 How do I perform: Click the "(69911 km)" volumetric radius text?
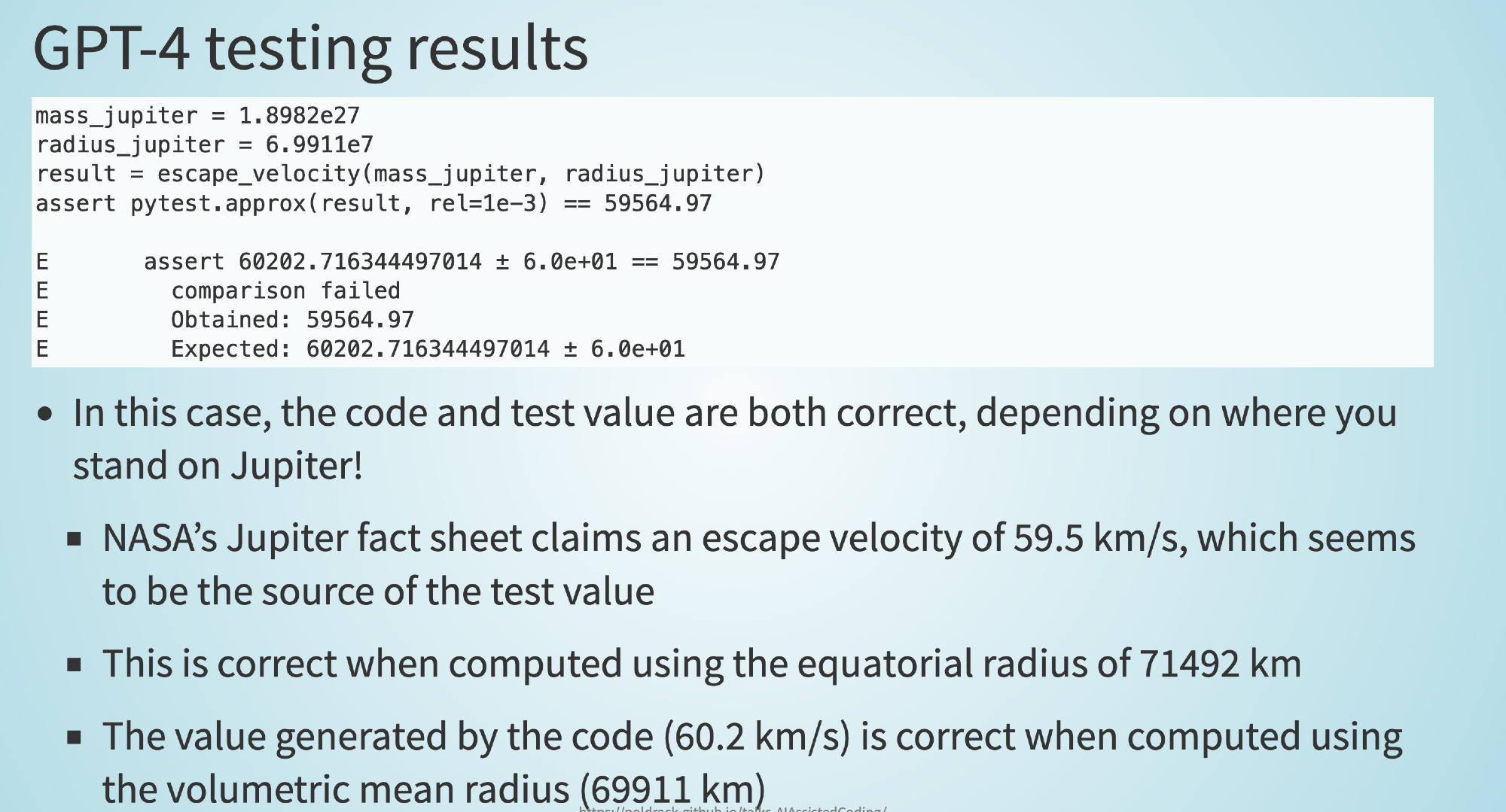point(672,789)
